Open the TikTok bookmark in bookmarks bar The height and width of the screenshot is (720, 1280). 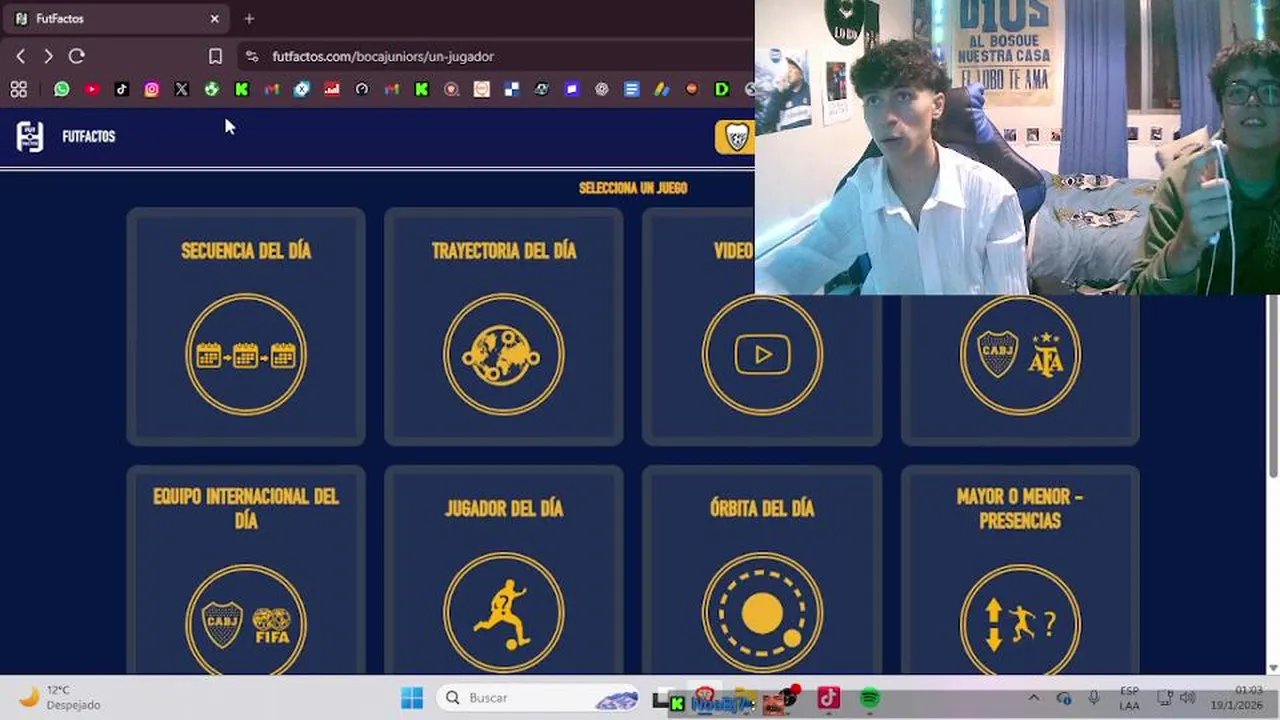122,90
